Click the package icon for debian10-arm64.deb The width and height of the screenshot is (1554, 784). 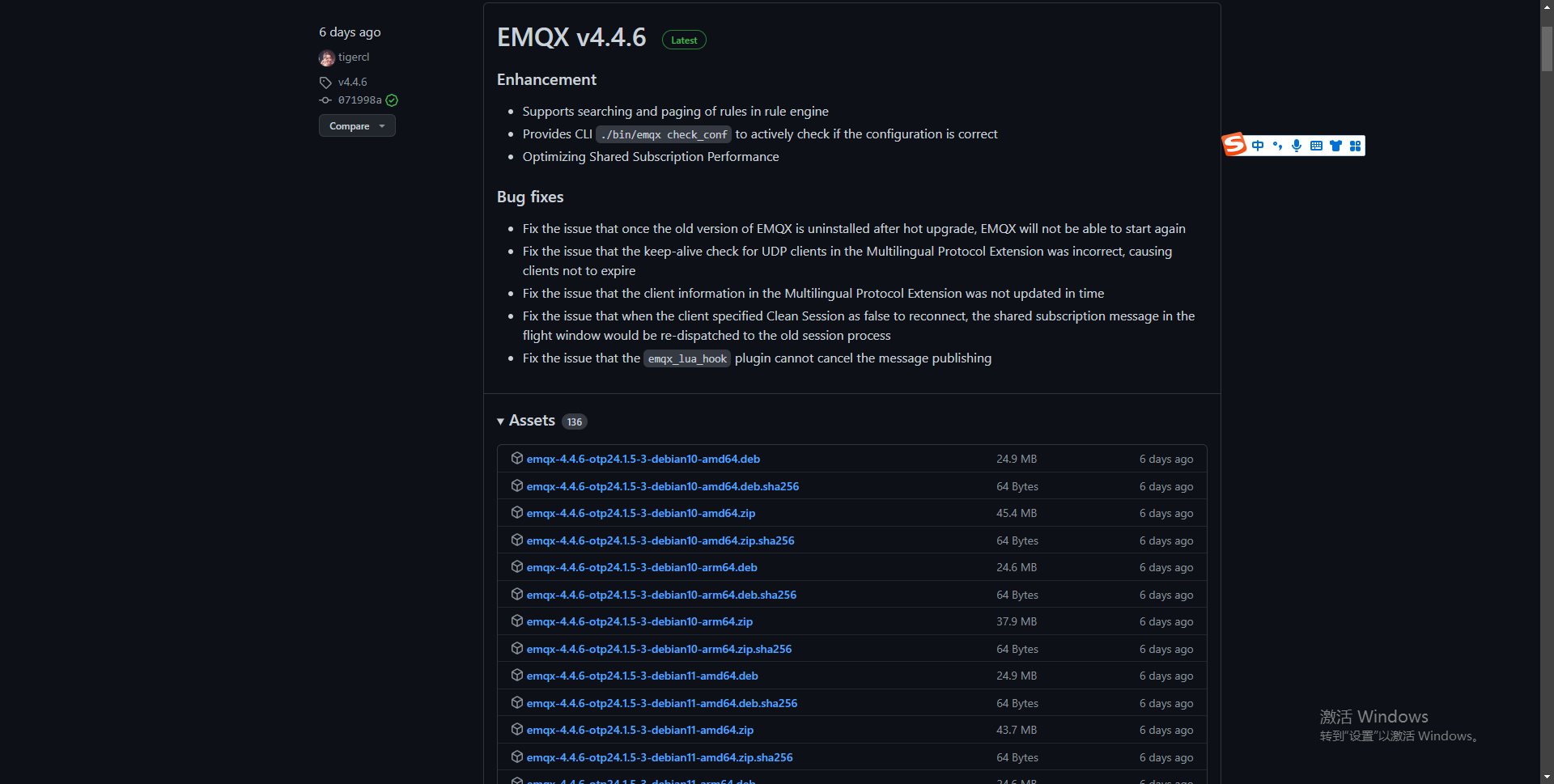coord(517,566)
